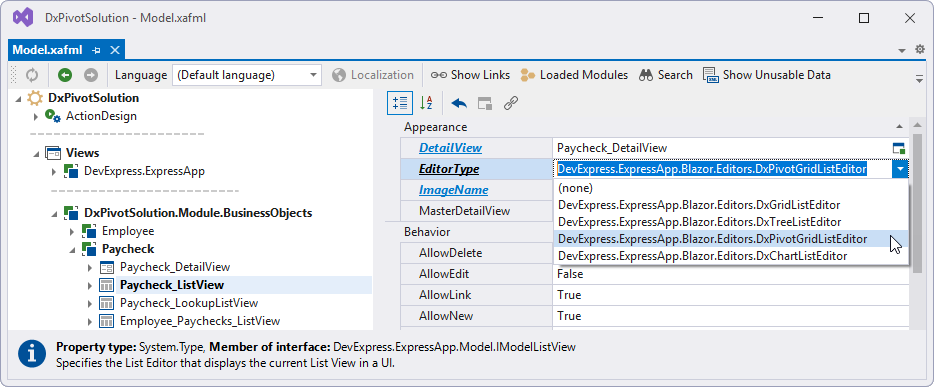934x387 pixels.
Task: Choose DxGridListEditor from the list
Action: coord(731,205)
